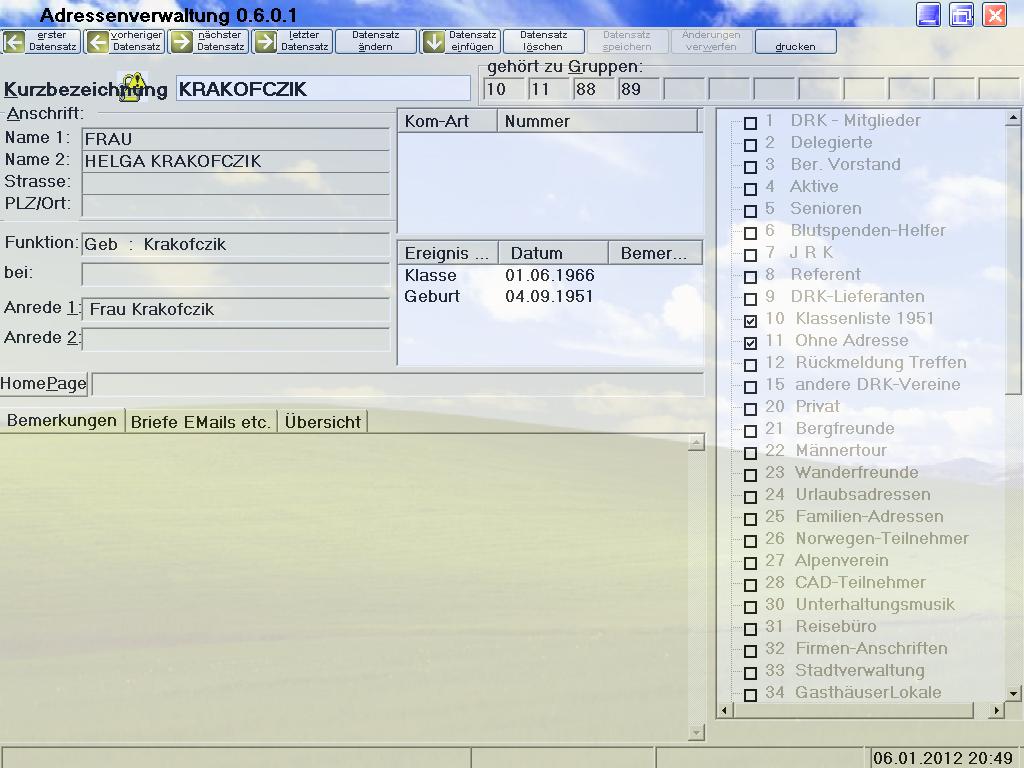Click the HomePage input field
This screenshot has height=768, width=1024.
pyautogui.click(x=397, y=384)
